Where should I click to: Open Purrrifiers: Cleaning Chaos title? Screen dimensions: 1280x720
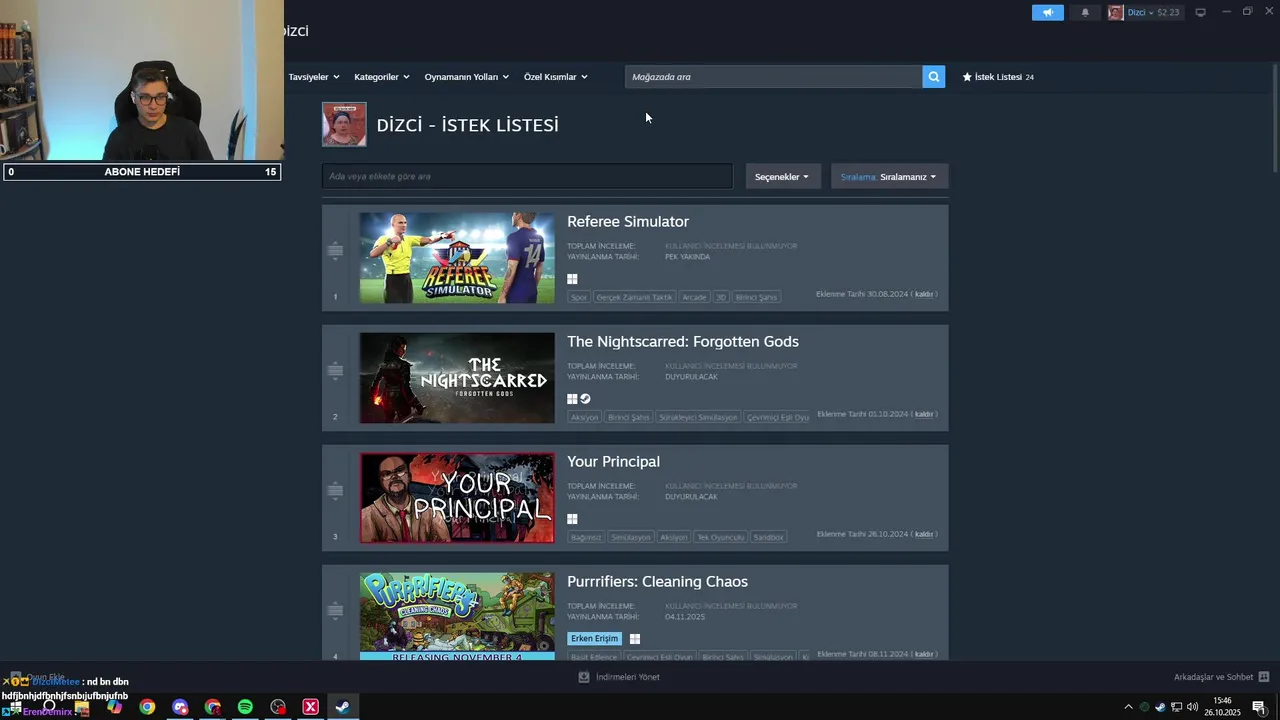click(x=657, y=581)
